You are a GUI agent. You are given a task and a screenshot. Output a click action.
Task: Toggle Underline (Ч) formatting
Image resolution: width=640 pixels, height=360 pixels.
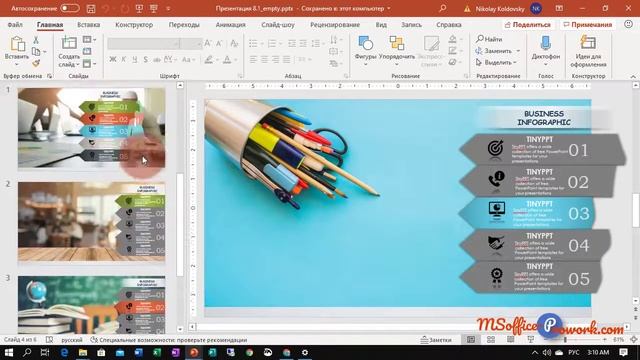[135, 60]
